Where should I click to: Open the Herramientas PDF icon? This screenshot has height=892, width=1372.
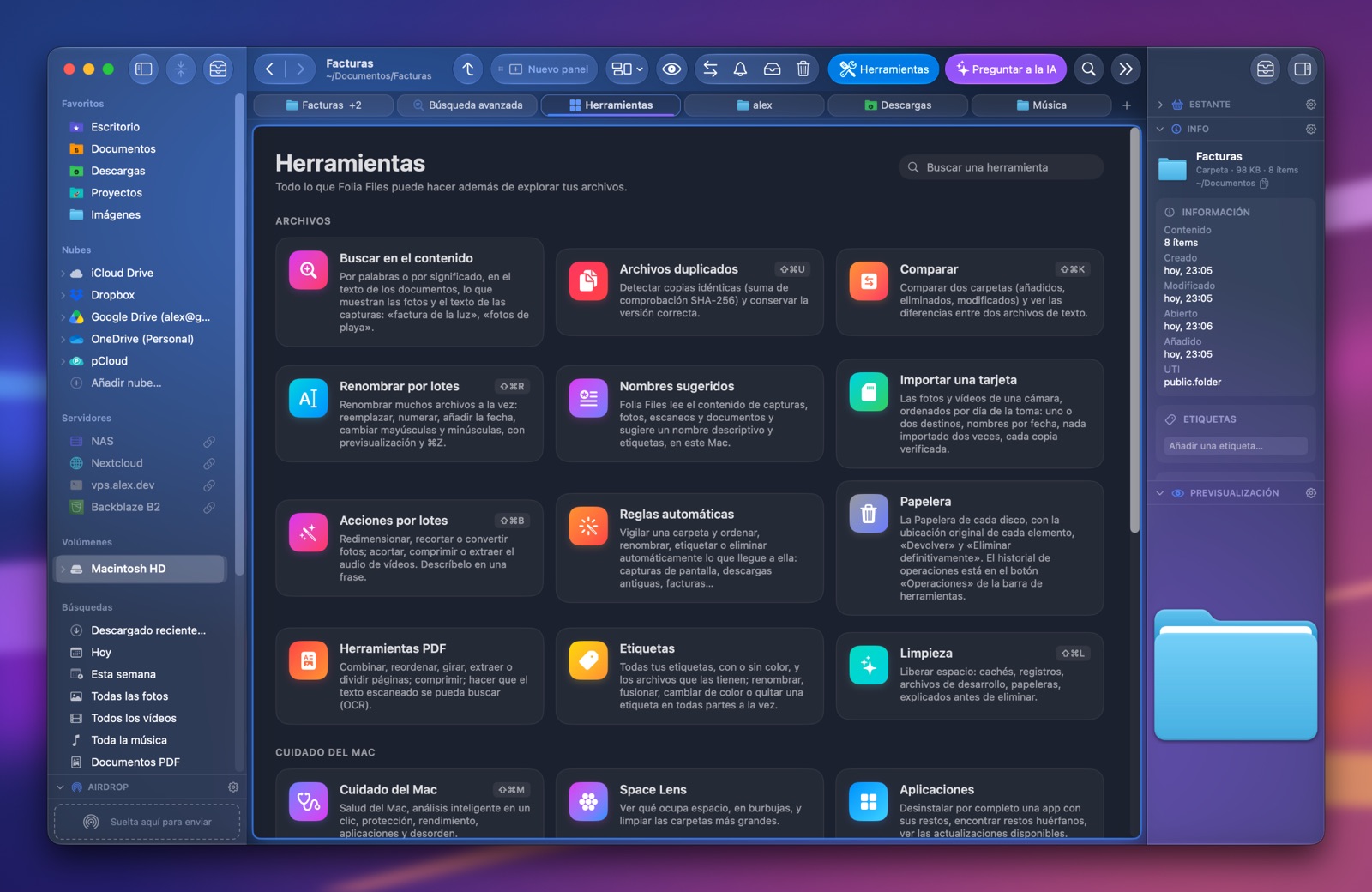coord(309,660)
